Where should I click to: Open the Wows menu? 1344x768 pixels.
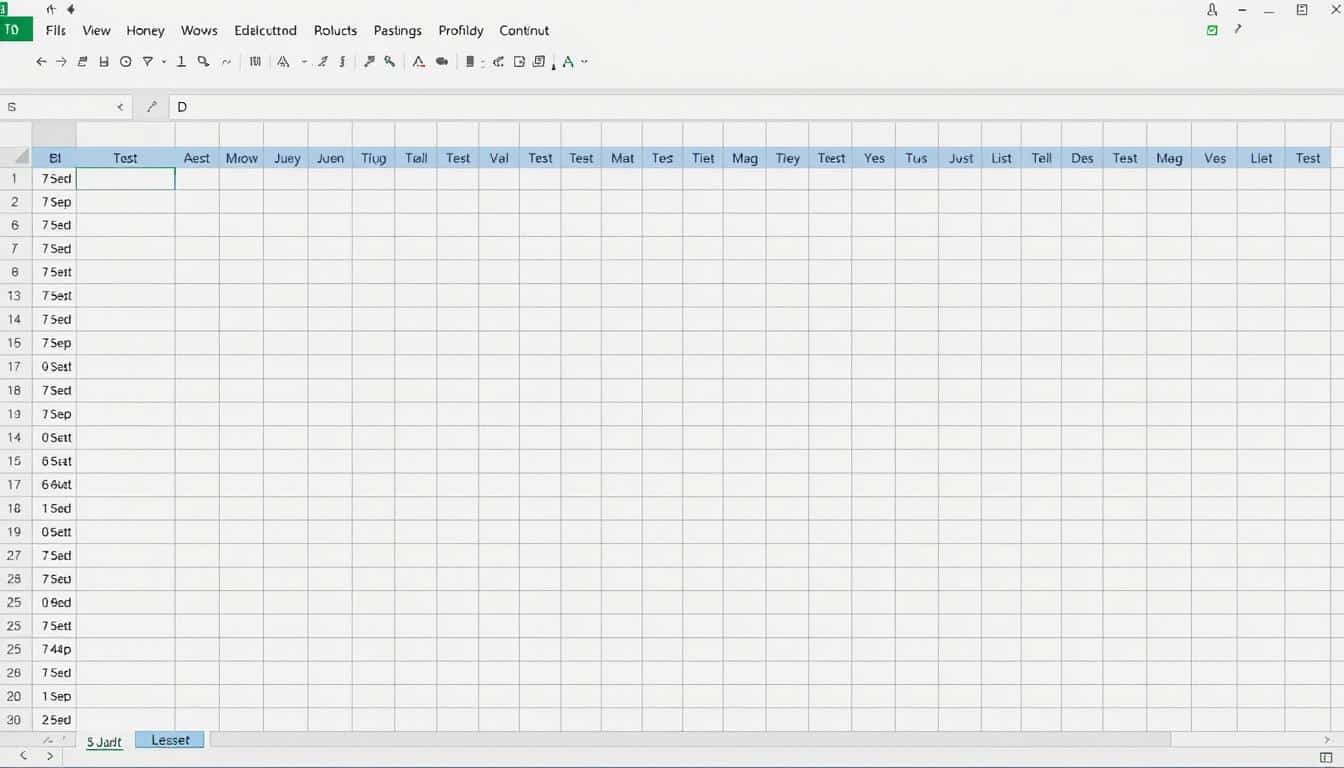coord(199,31)
